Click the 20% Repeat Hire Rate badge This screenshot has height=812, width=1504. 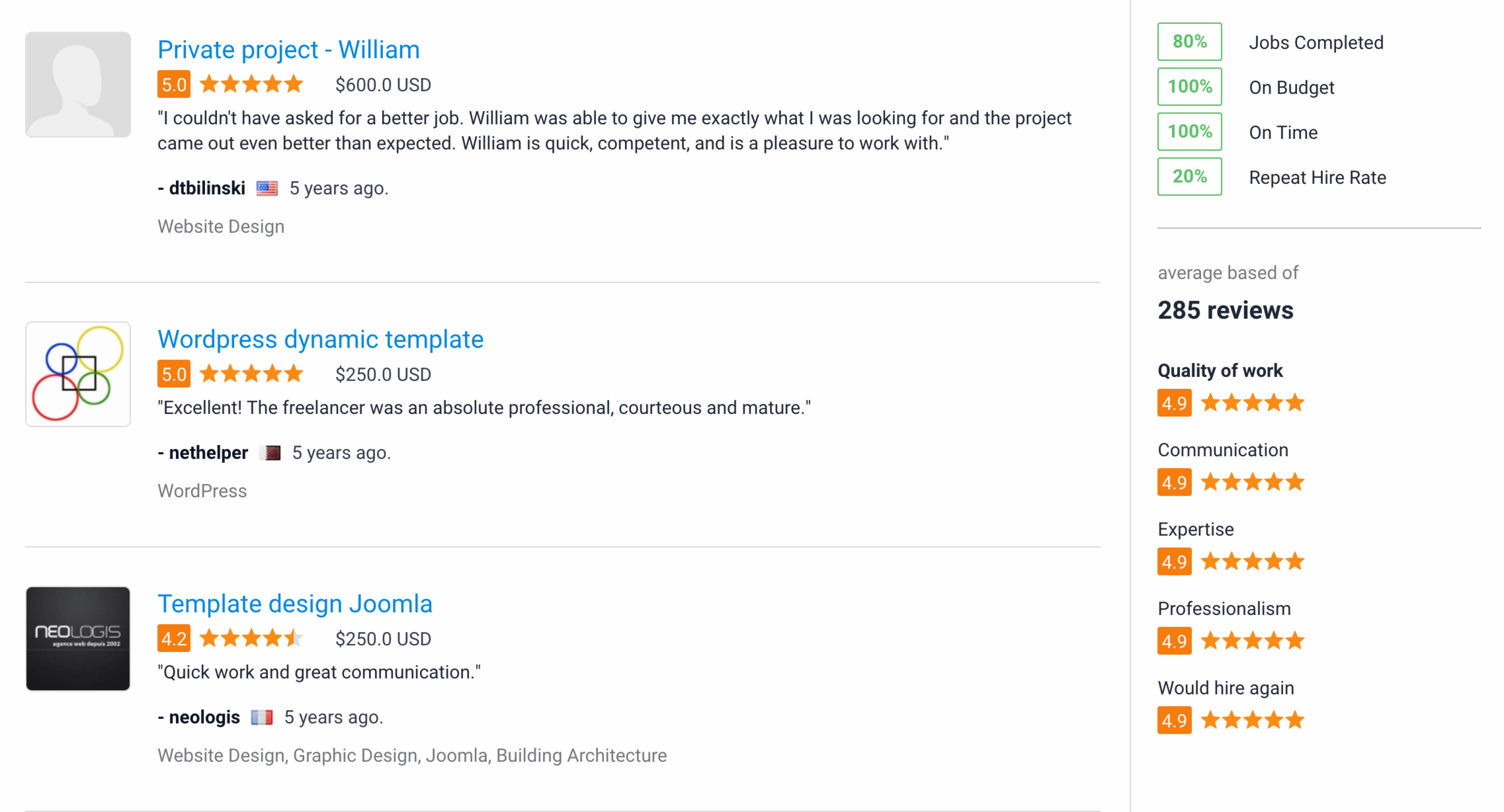coord(1189,177)
